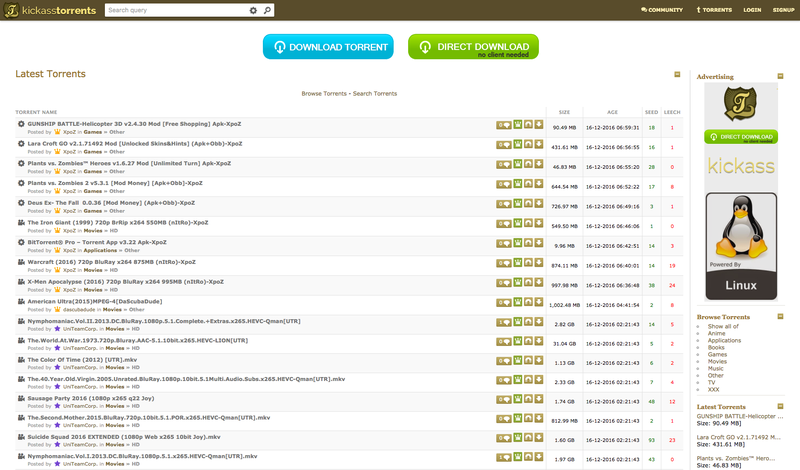Download Suicide Squad 2016 EXTENDED torrent file
This screenshot has width=800, height=470.
tap(539, 438)
